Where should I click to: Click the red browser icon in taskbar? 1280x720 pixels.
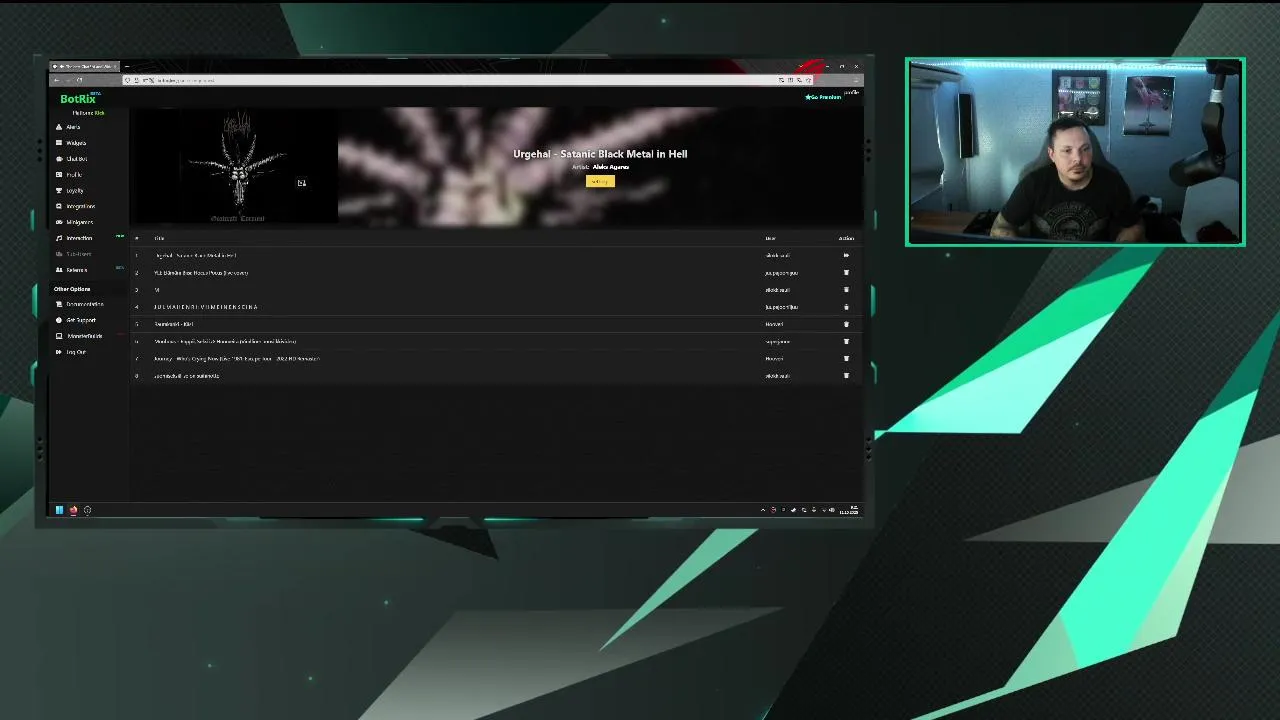point(73,510)
